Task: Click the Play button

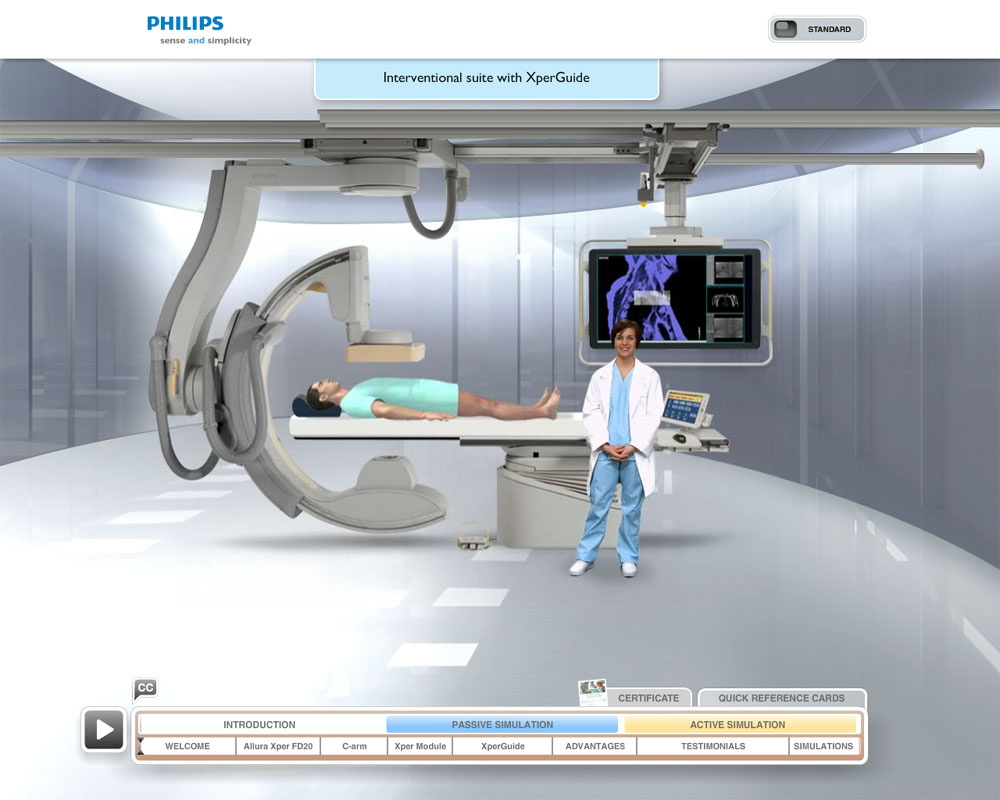Action: [x=105, y=729]
